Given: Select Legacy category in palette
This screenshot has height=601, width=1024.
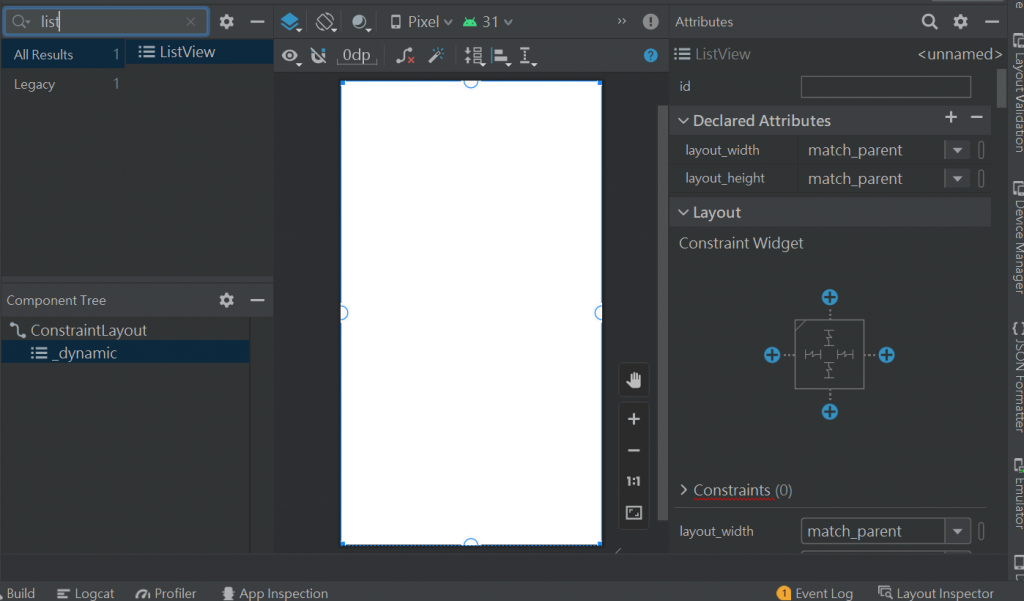Looking at the screenshot, I should [x=63, y=84].
